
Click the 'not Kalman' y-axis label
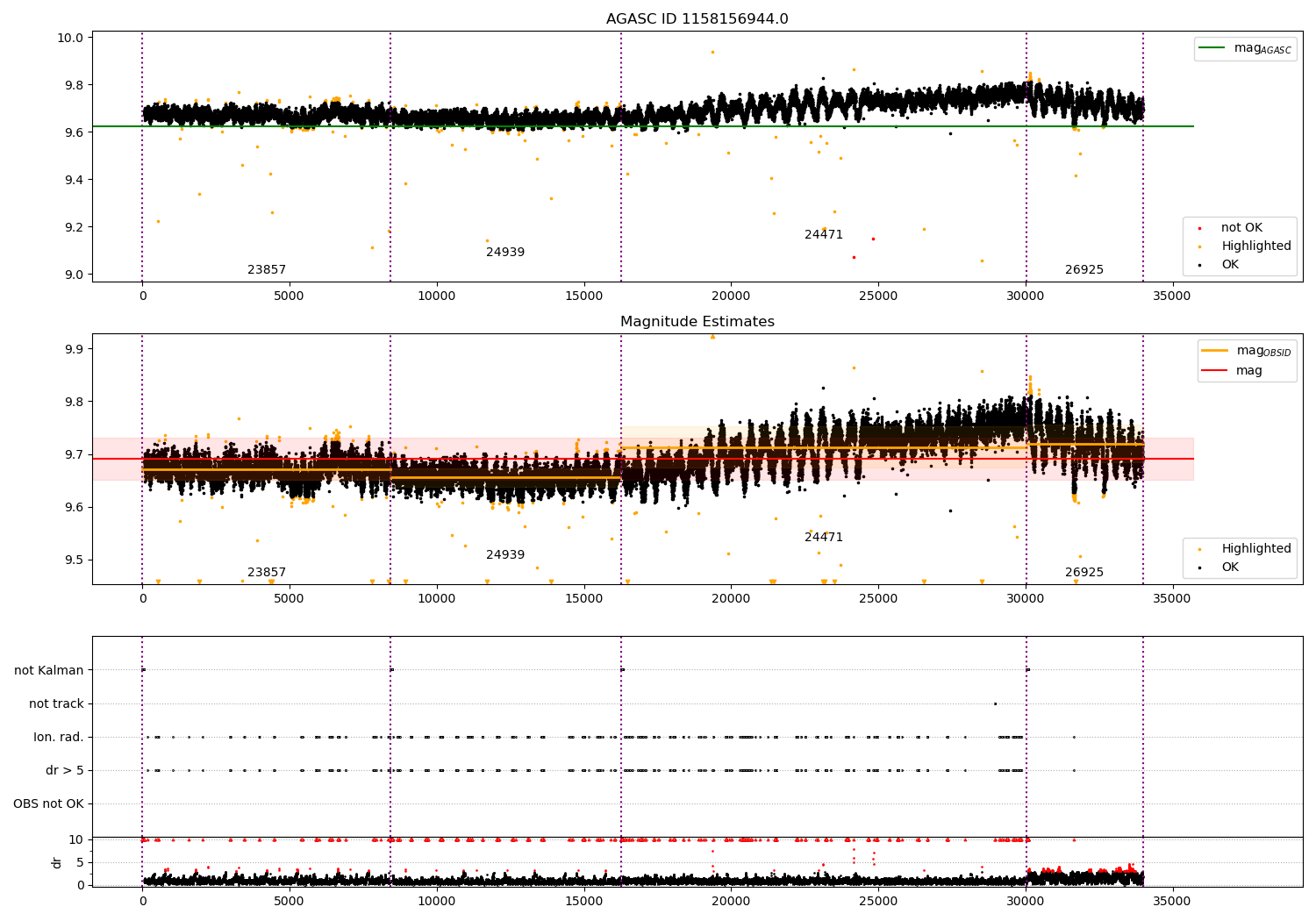pos(49,671)
